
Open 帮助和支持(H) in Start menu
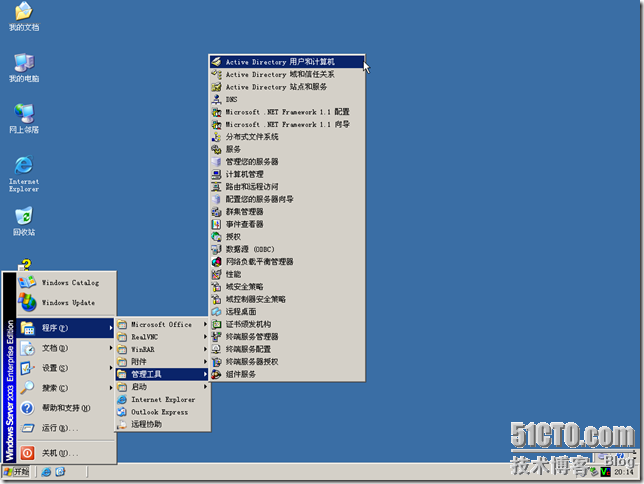pyautogui.click(x=65, y=408)
